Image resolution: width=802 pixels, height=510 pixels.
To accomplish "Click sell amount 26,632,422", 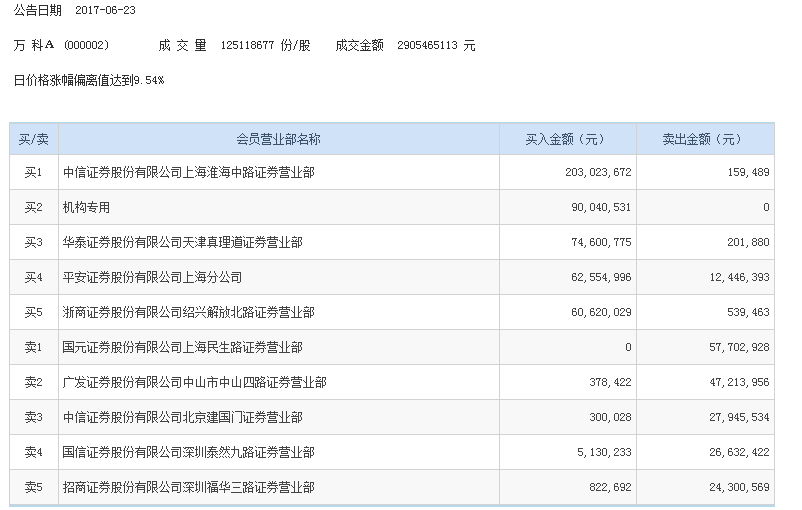I will pos(740,452).
